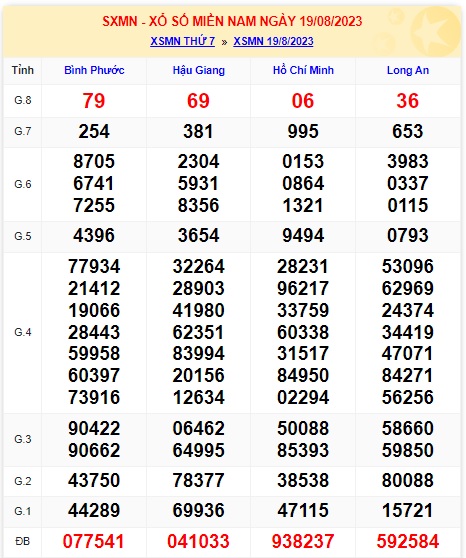Select G.5 number 4396
The width and height of the screenshot is (466, 558).
(x=94, y=236)
